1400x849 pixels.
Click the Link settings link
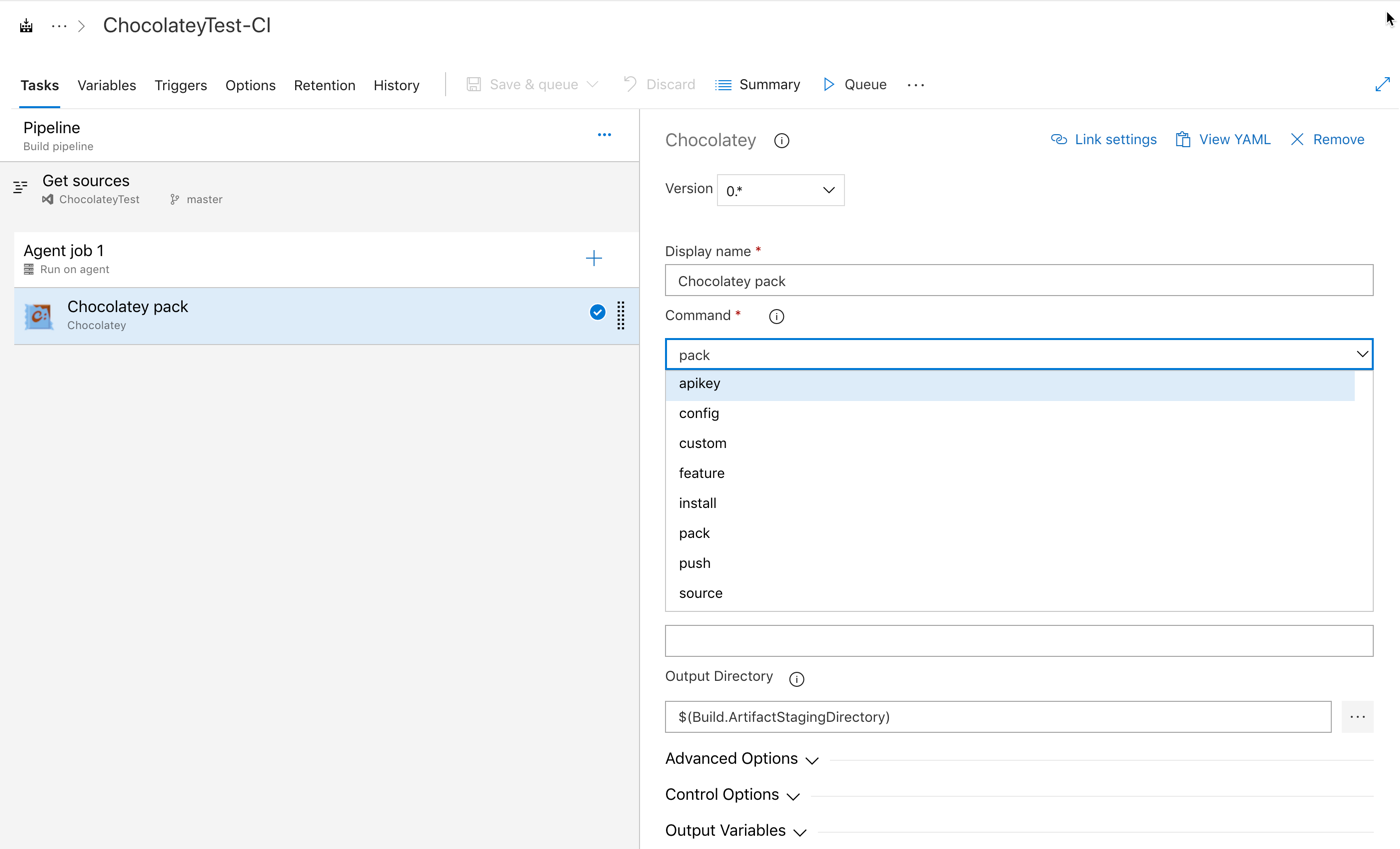1104,140
